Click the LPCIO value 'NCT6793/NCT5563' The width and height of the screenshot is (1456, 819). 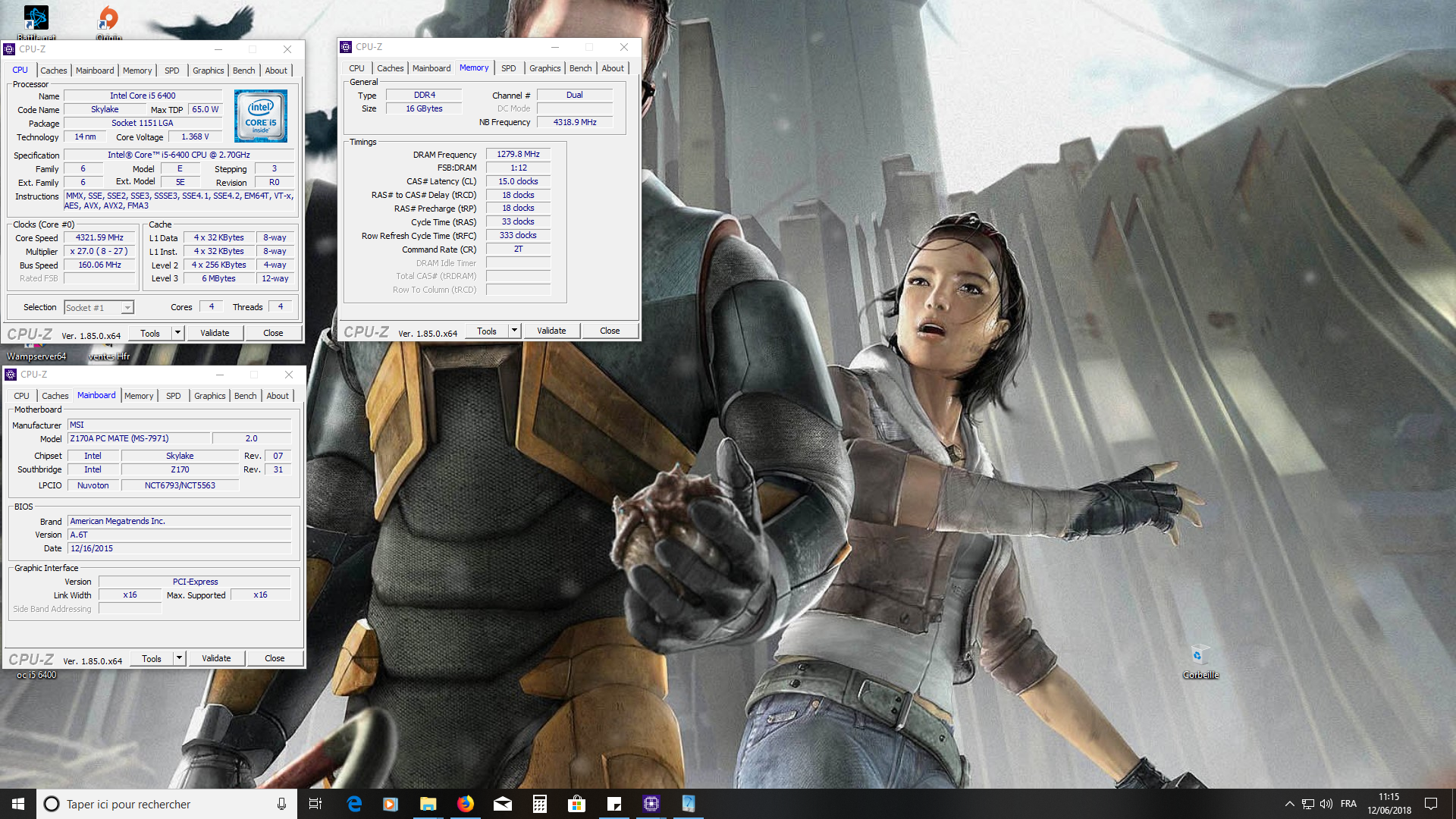(x=180, y=485)
